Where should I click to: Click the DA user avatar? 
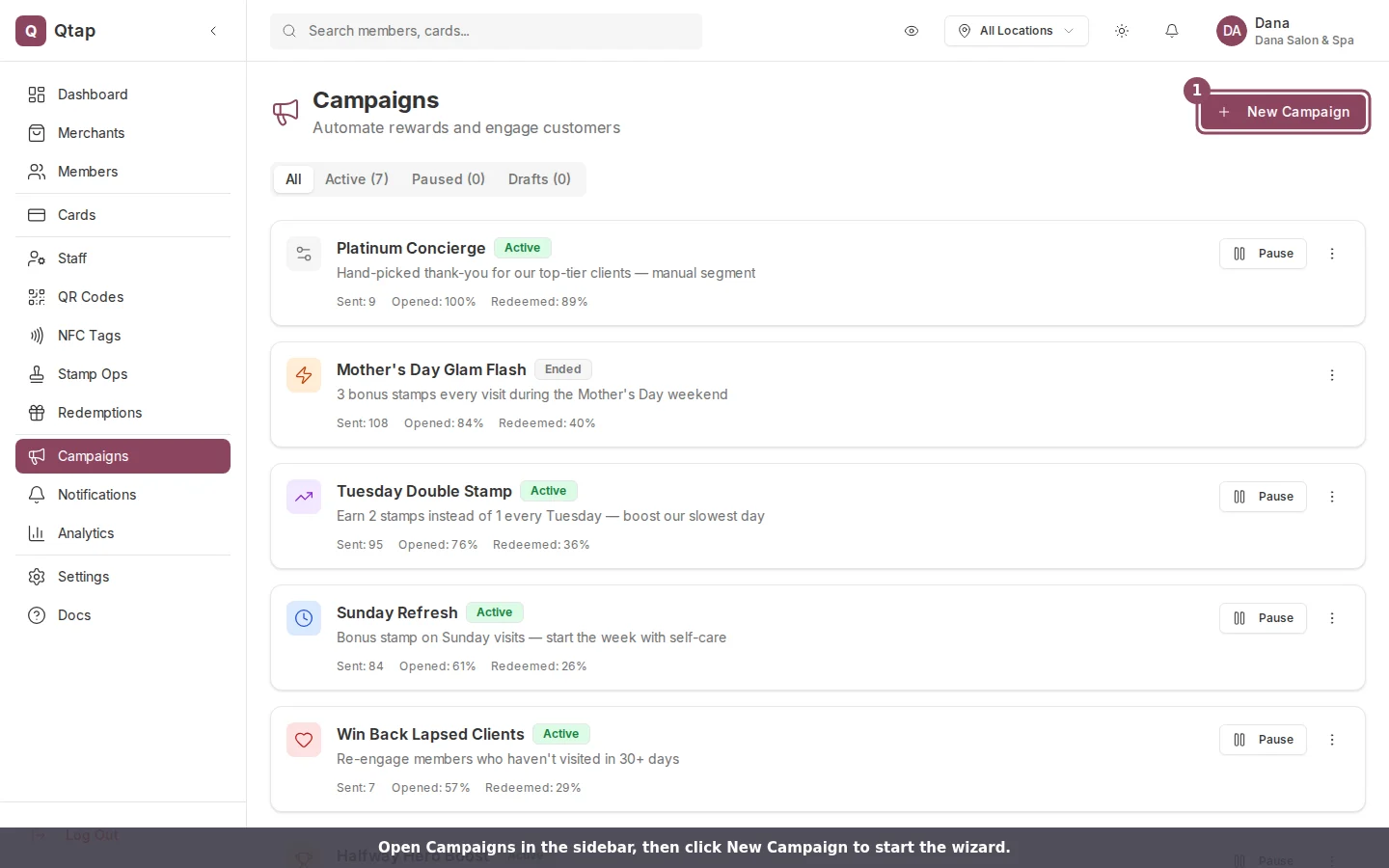coord(1232,31)
